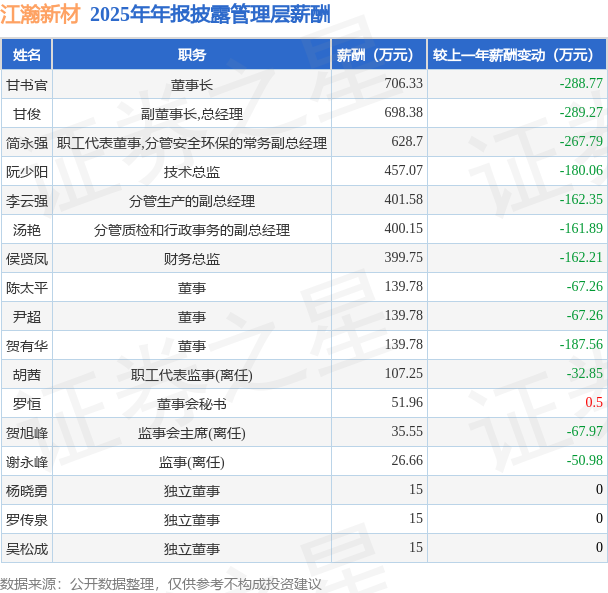
Task: Click change value -162.35
Action: (581, 199)
